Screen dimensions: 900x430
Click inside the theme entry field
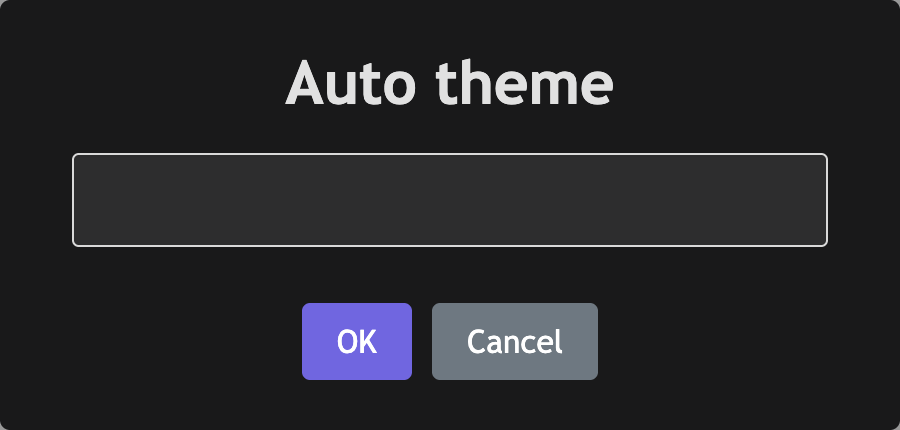pyautogui.click(x=450, y=200)
